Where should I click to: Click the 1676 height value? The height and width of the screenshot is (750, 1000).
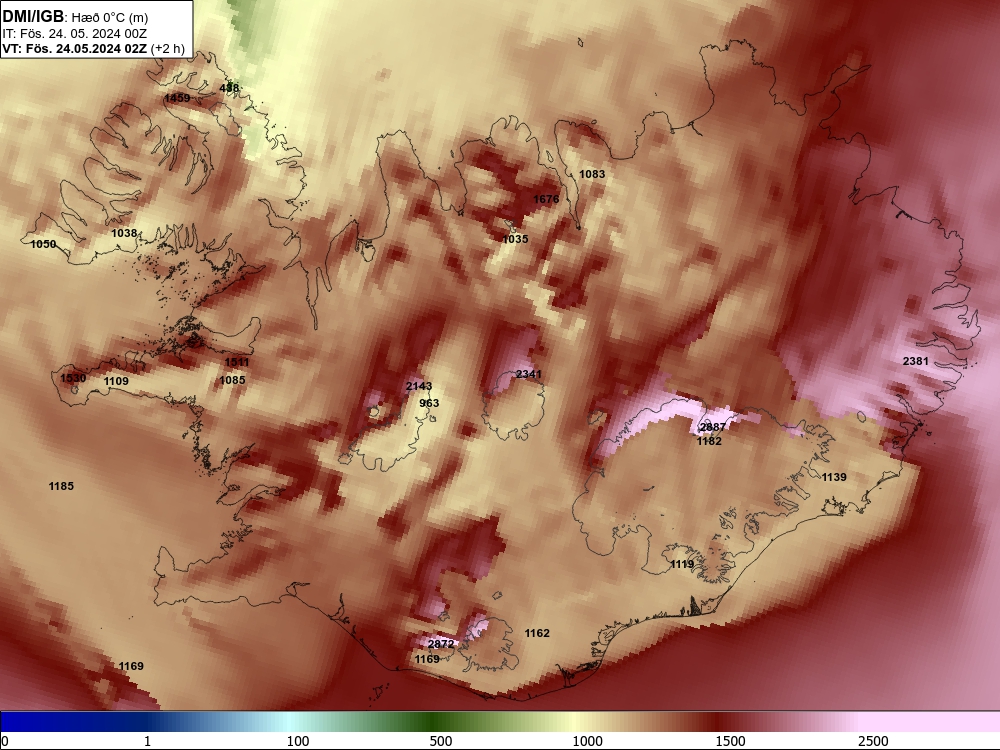pos(546,199)
